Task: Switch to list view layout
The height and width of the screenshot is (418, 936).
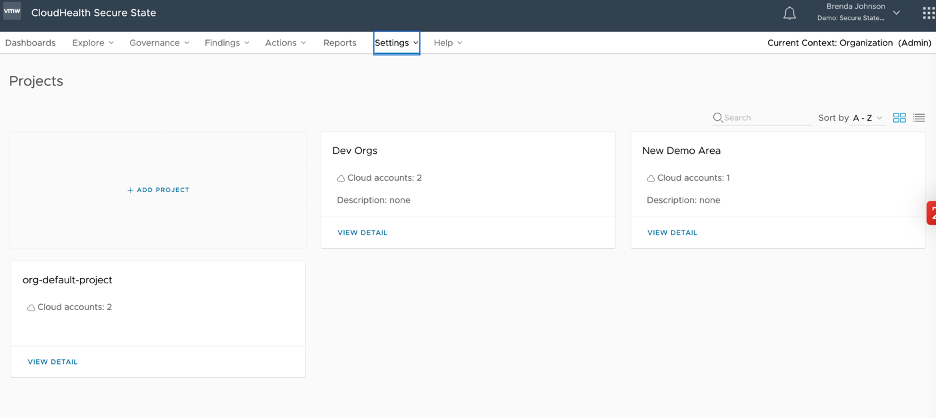Action: (919, 118)
